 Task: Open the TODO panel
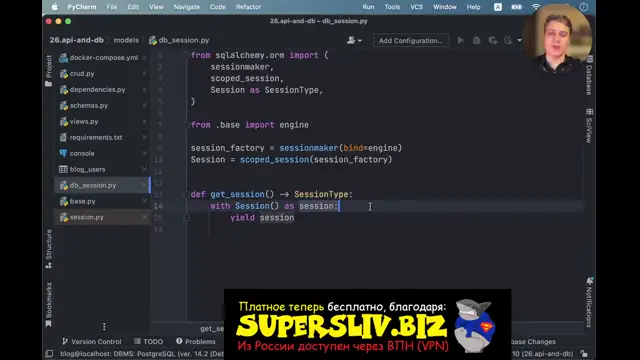click(149, 341)
